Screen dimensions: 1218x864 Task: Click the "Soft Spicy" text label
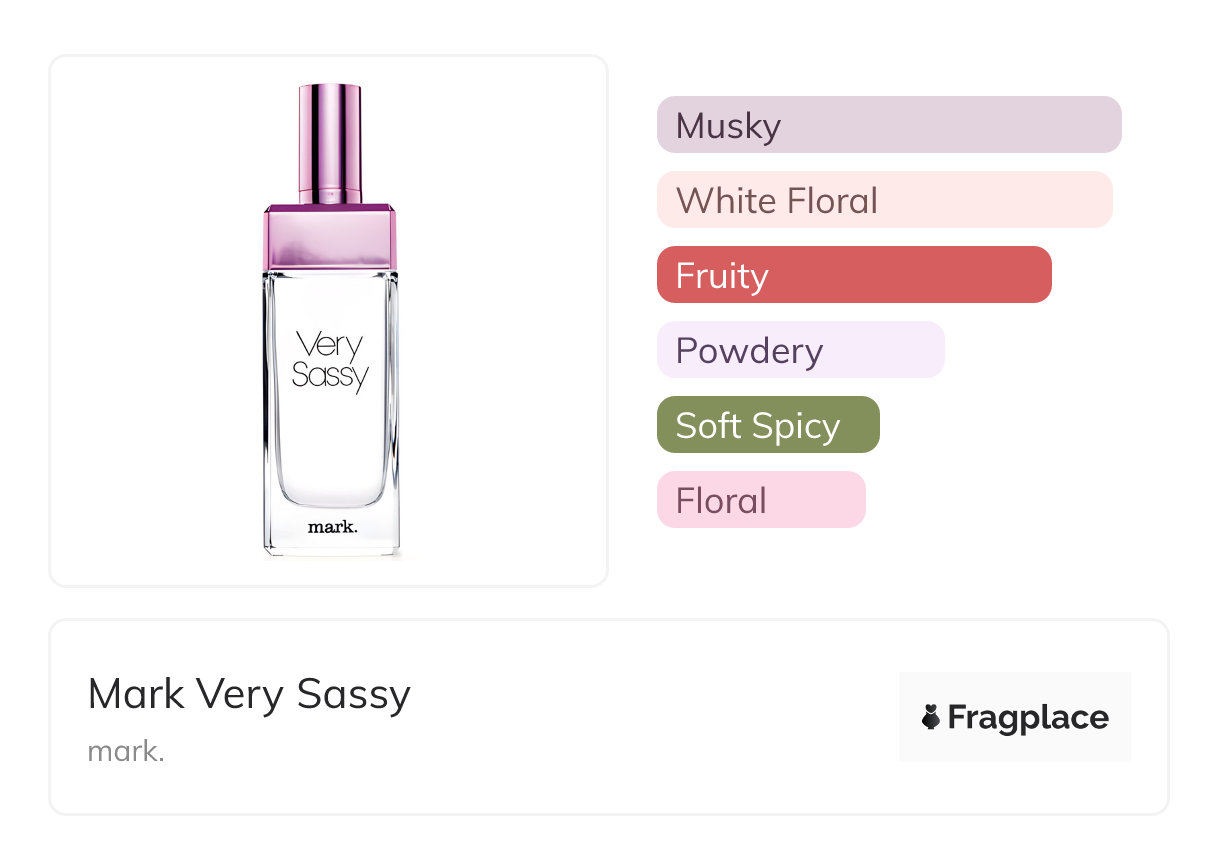(757, 425)
